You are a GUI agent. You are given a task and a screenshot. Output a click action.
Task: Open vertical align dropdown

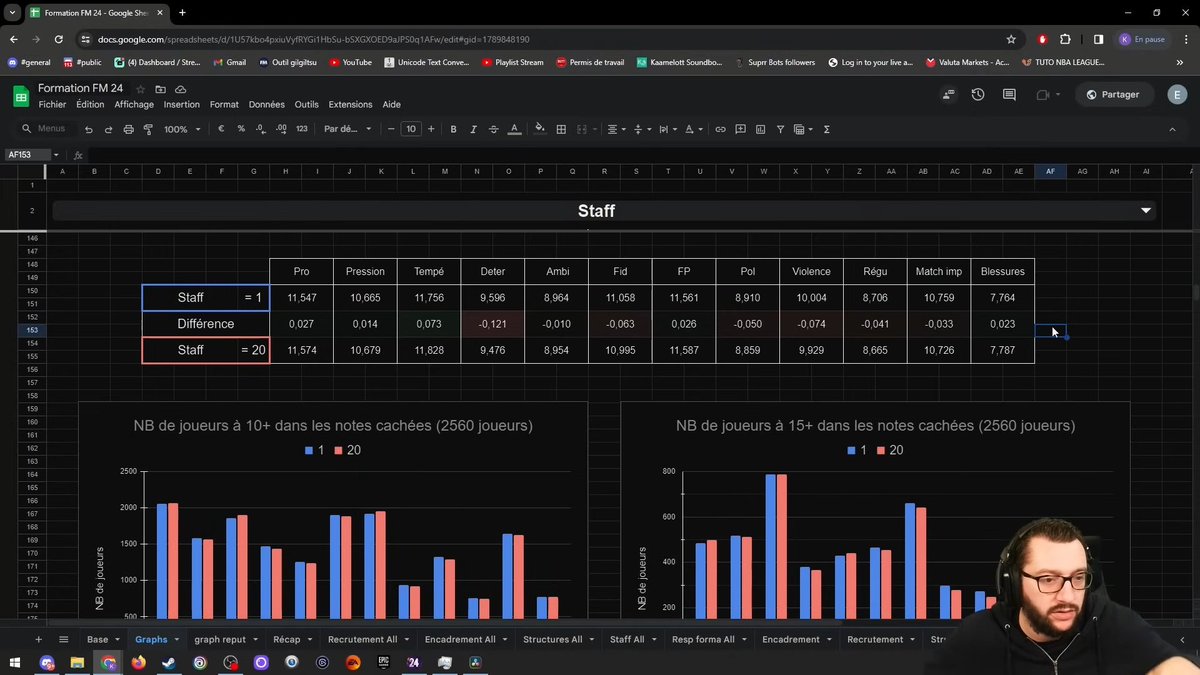642,129
